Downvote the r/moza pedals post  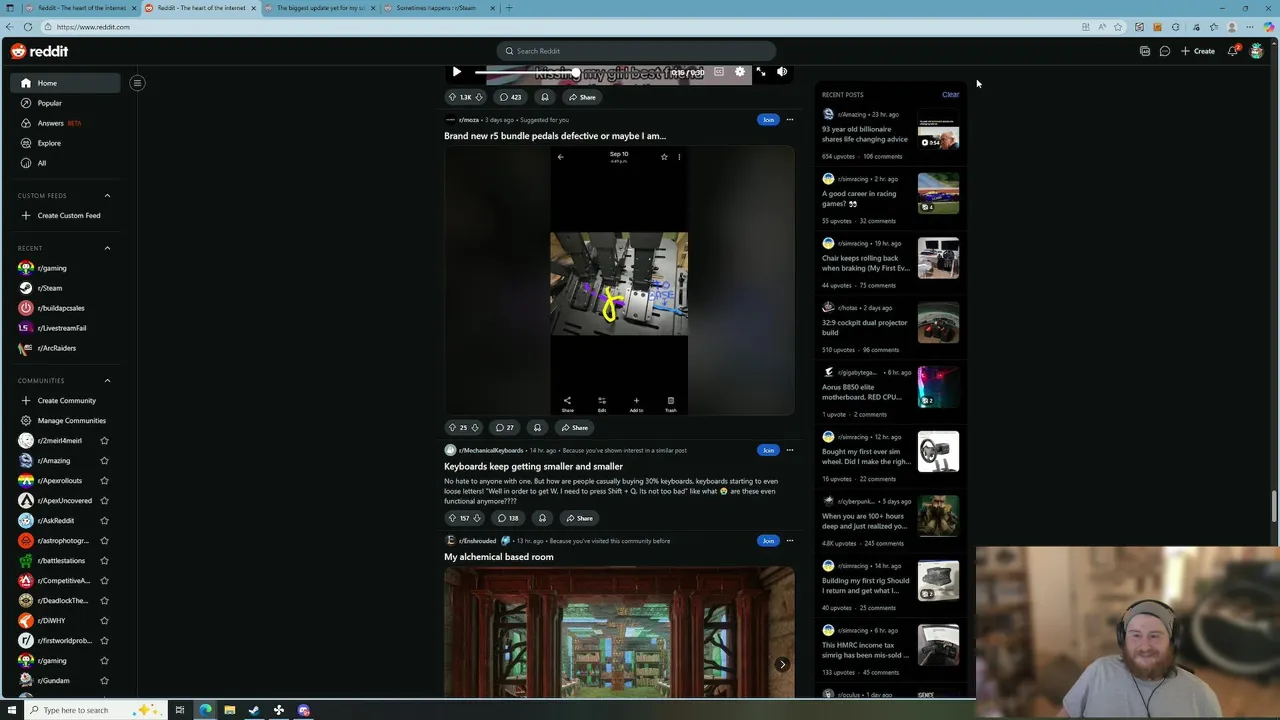tap(475, 428)
